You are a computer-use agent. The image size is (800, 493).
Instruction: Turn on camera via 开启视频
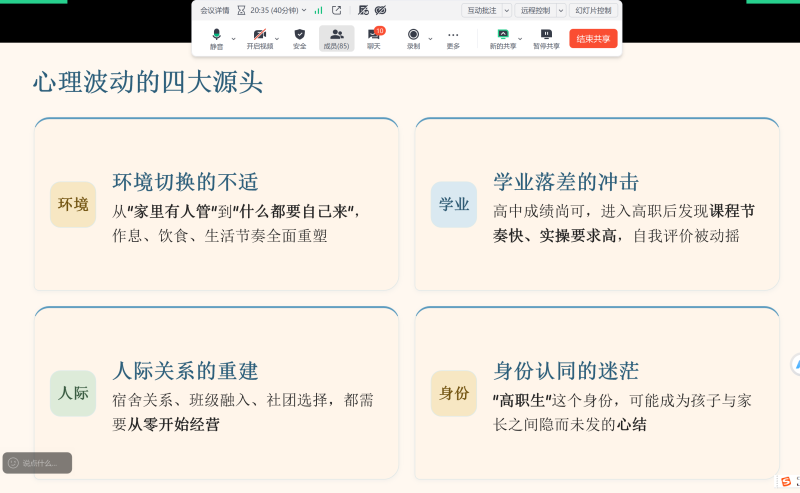pos(260,39)
